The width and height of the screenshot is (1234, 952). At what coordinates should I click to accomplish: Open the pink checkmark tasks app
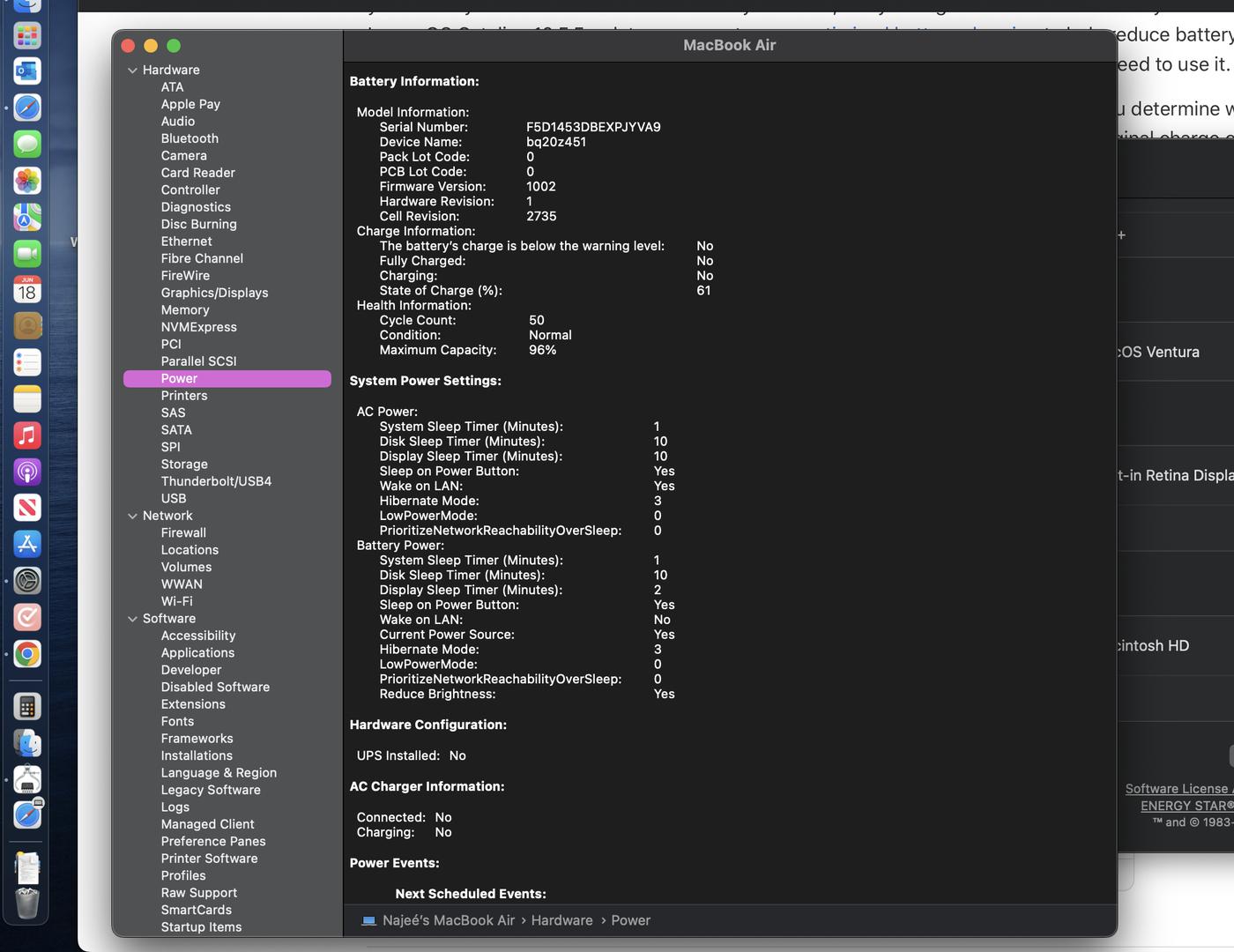27,617
